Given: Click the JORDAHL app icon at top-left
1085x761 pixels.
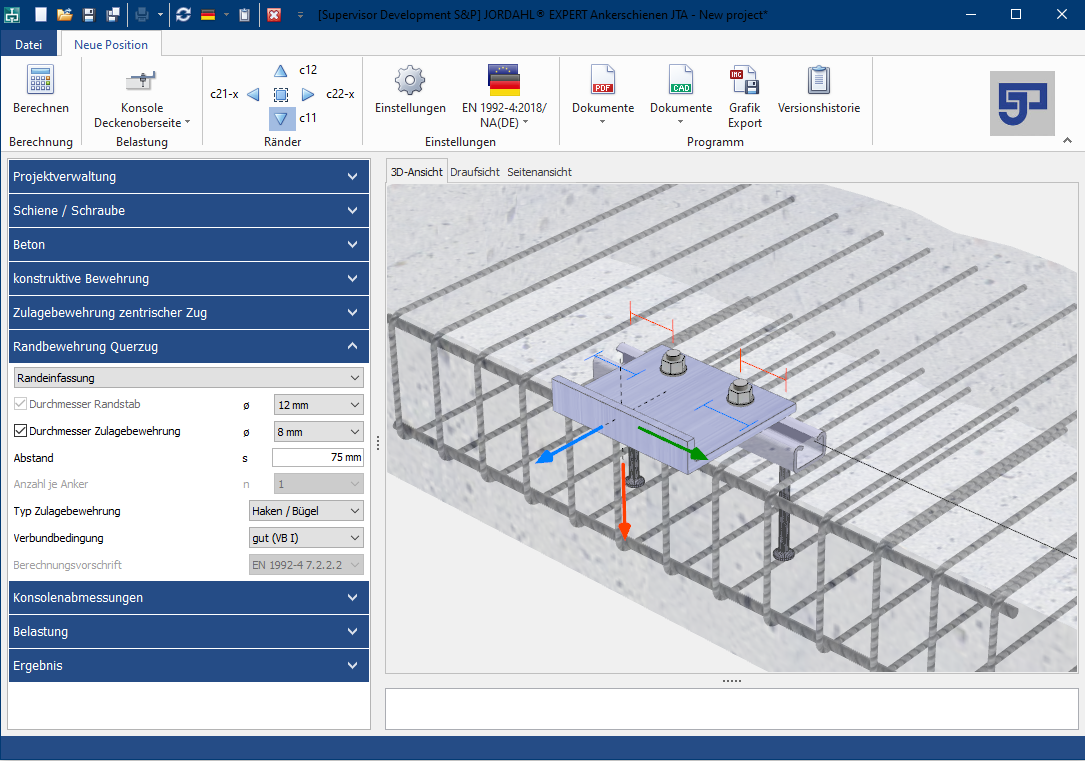Looking at the screenshot, I should (12, 15).
